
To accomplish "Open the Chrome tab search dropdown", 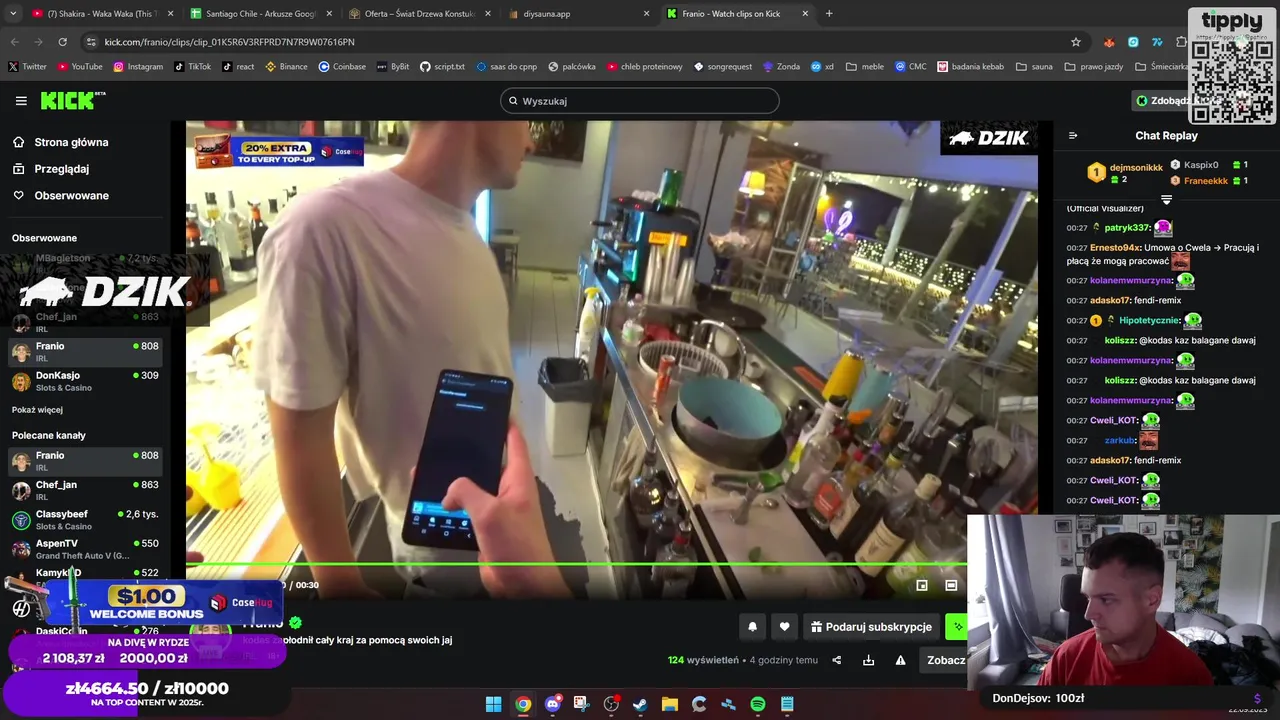I will click(x=13, y=14).
